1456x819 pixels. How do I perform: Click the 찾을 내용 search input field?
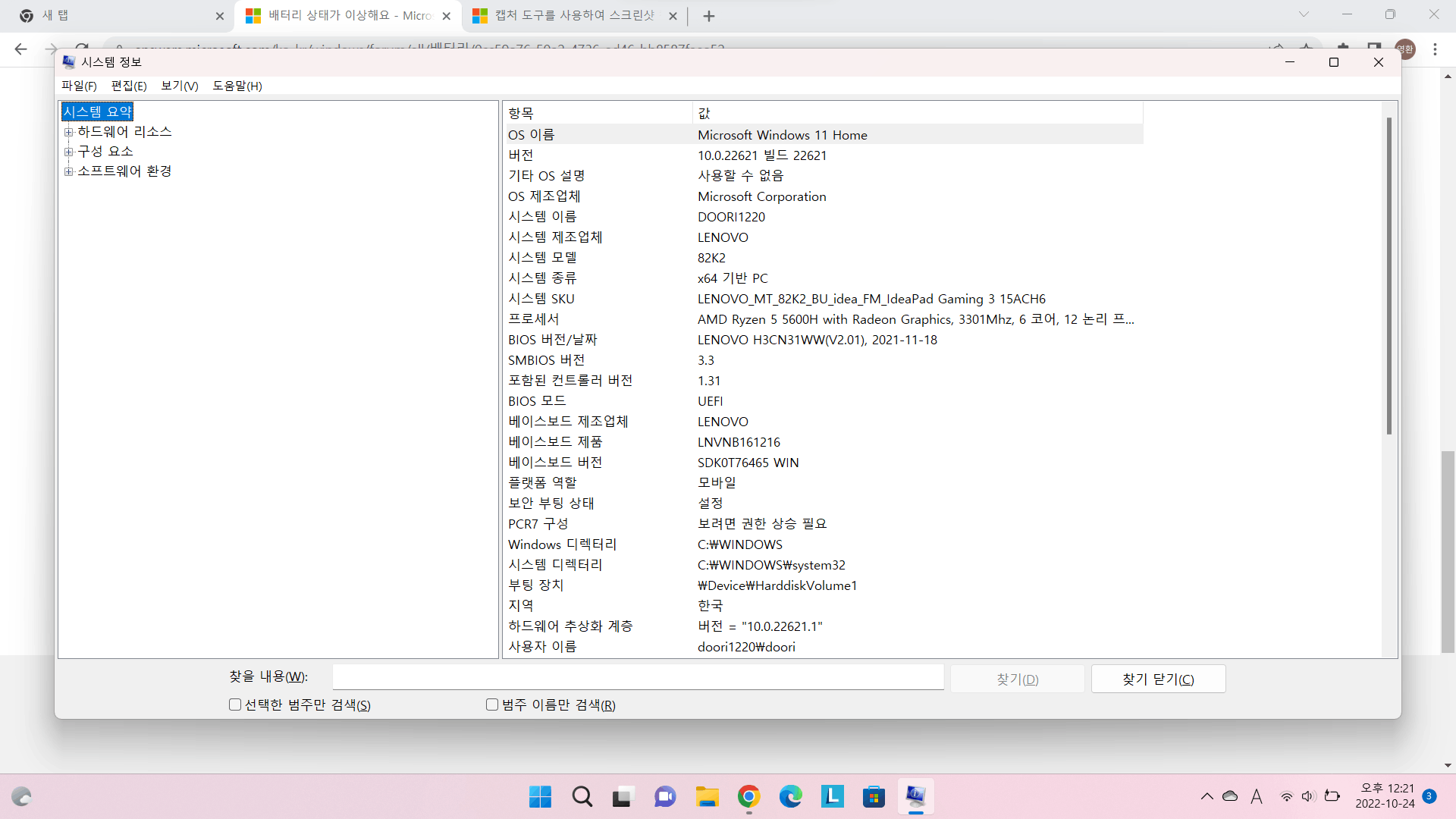pos(638,677)
